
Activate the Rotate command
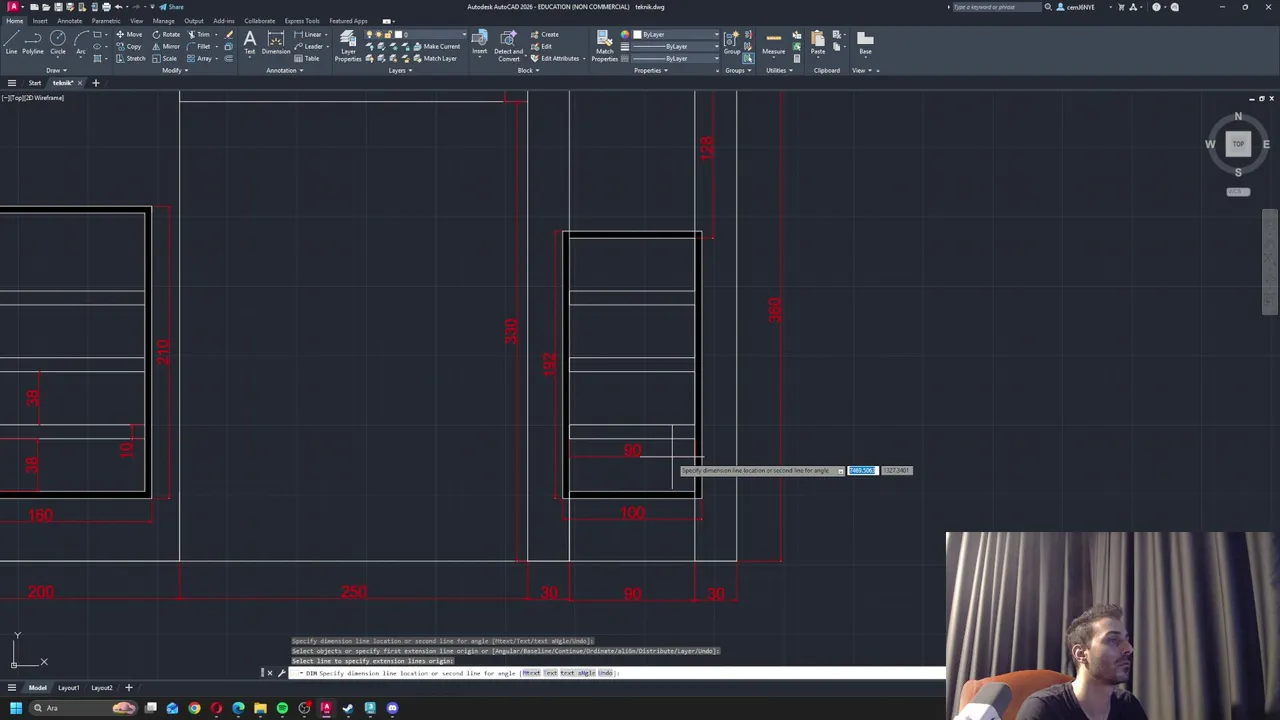point(166,34)
